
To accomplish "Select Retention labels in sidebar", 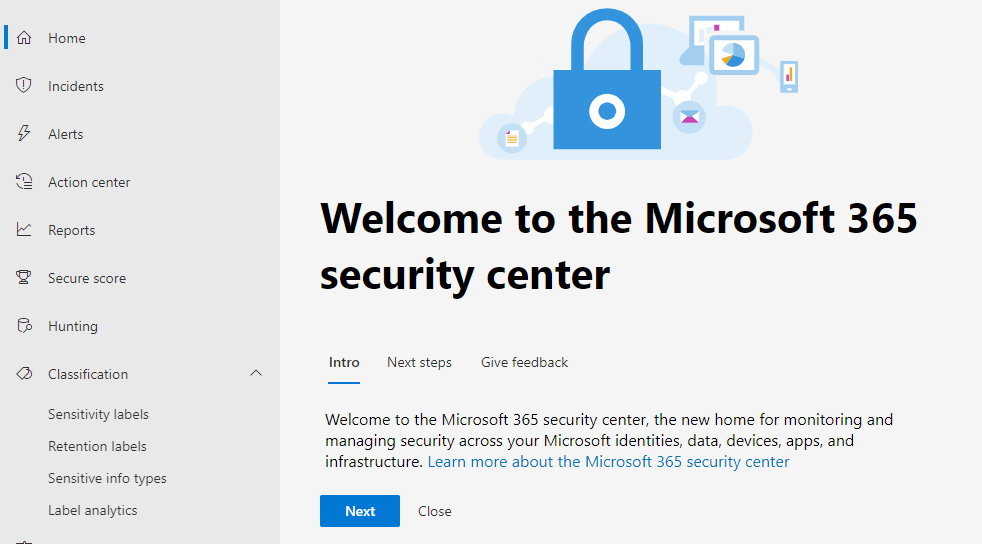I will click(97, 446).
